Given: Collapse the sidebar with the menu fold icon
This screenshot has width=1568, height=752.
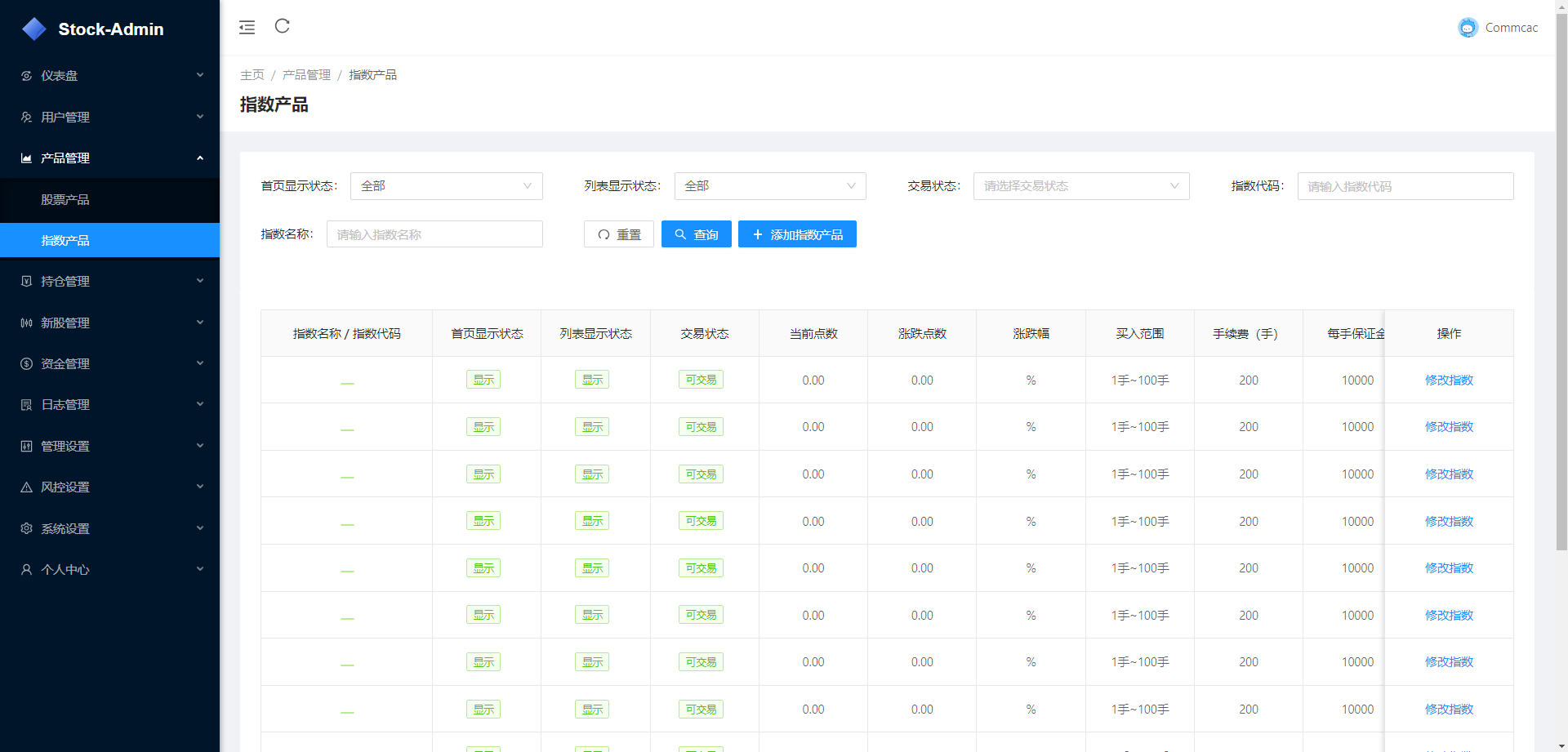Looking at the screenshot, I should 247,27.
